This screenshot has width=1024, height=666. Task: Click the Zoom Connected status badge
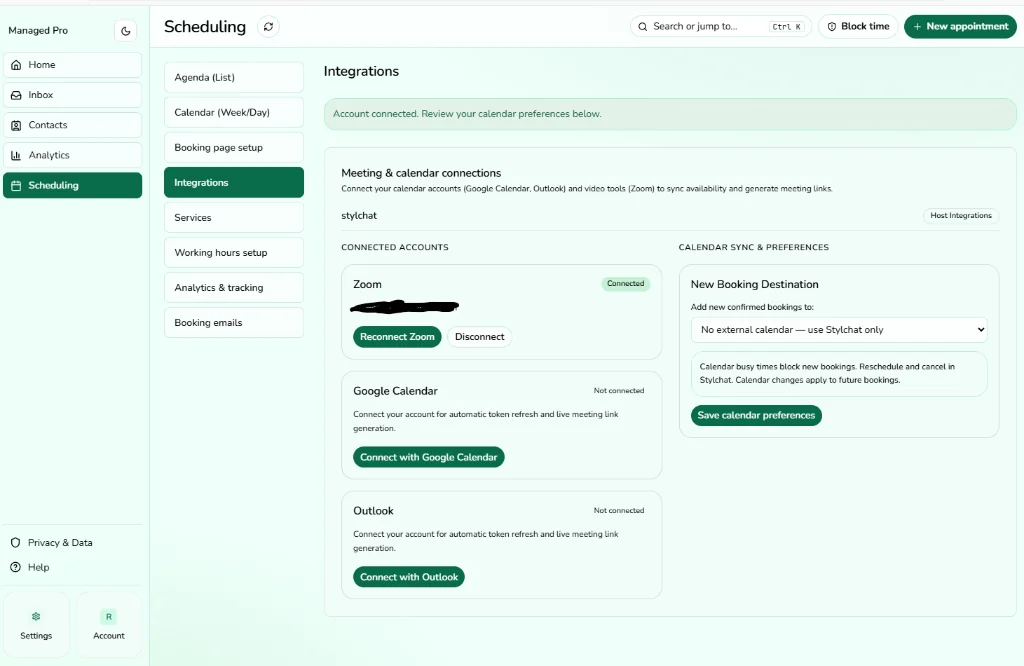tap(625, 283)
